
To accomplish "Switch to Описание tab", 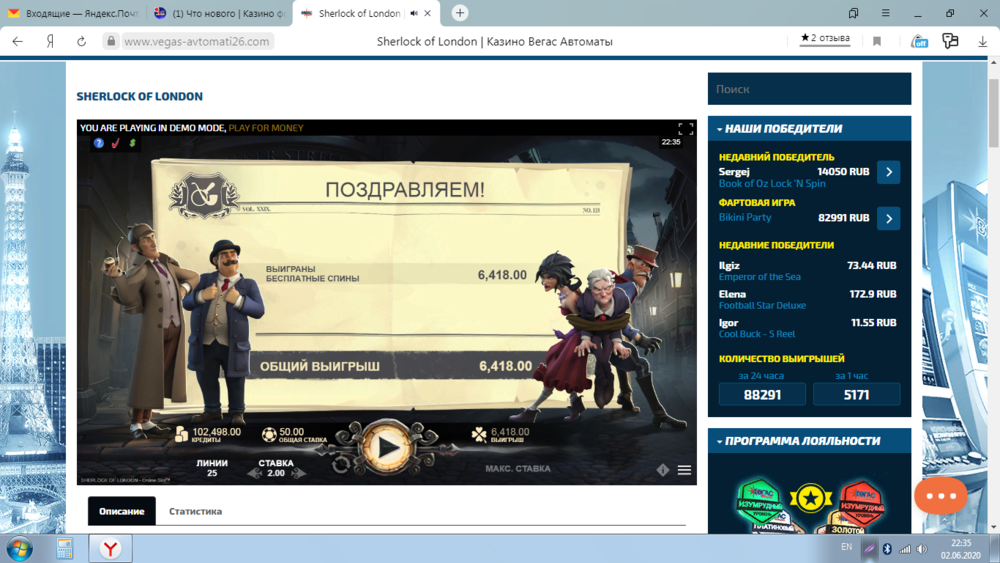I will [122, 511].
